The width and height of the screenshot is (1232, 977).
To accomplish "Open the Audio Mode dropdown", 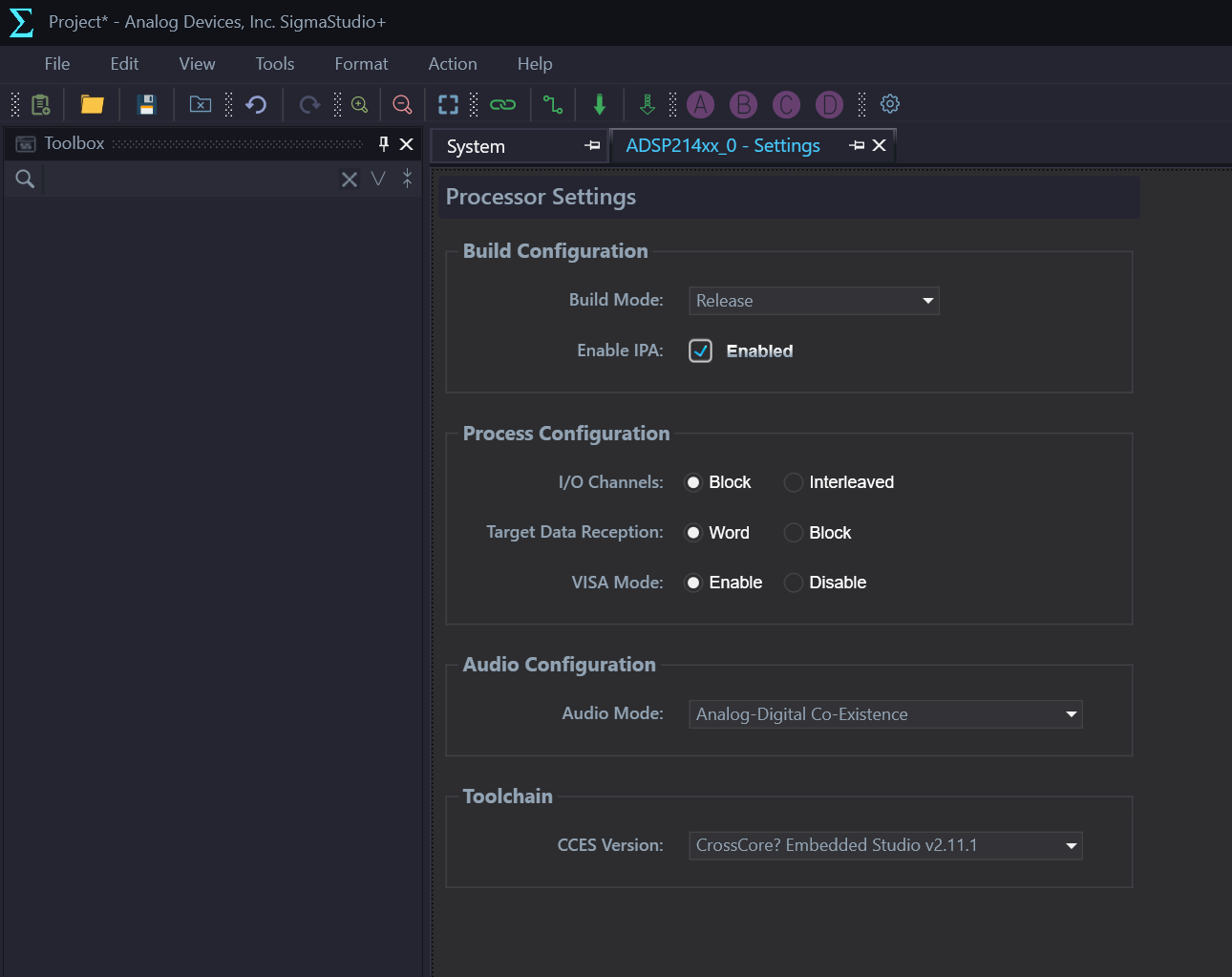I will [x=885, y=714].
